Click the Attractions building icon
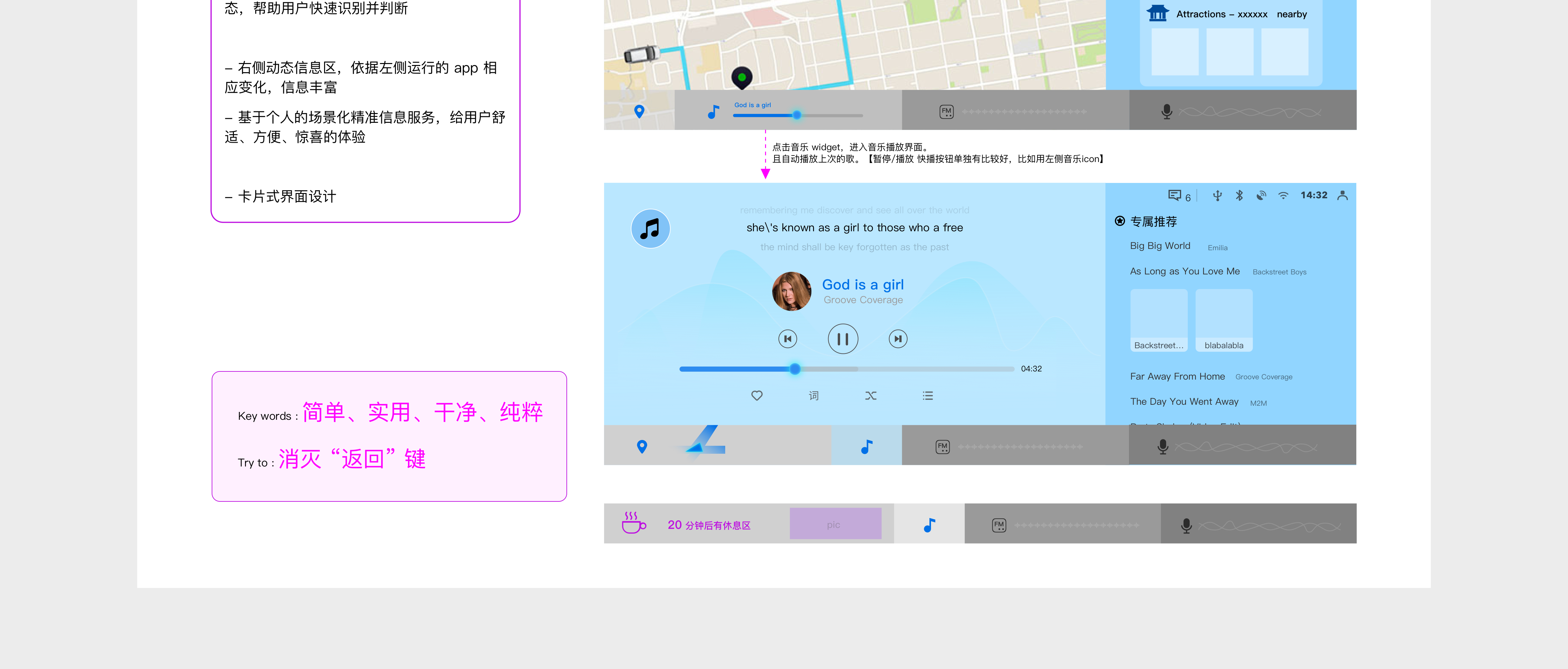Image resolution: width=1568 pixels, height=669 pixels. (x=1158, y=13)
